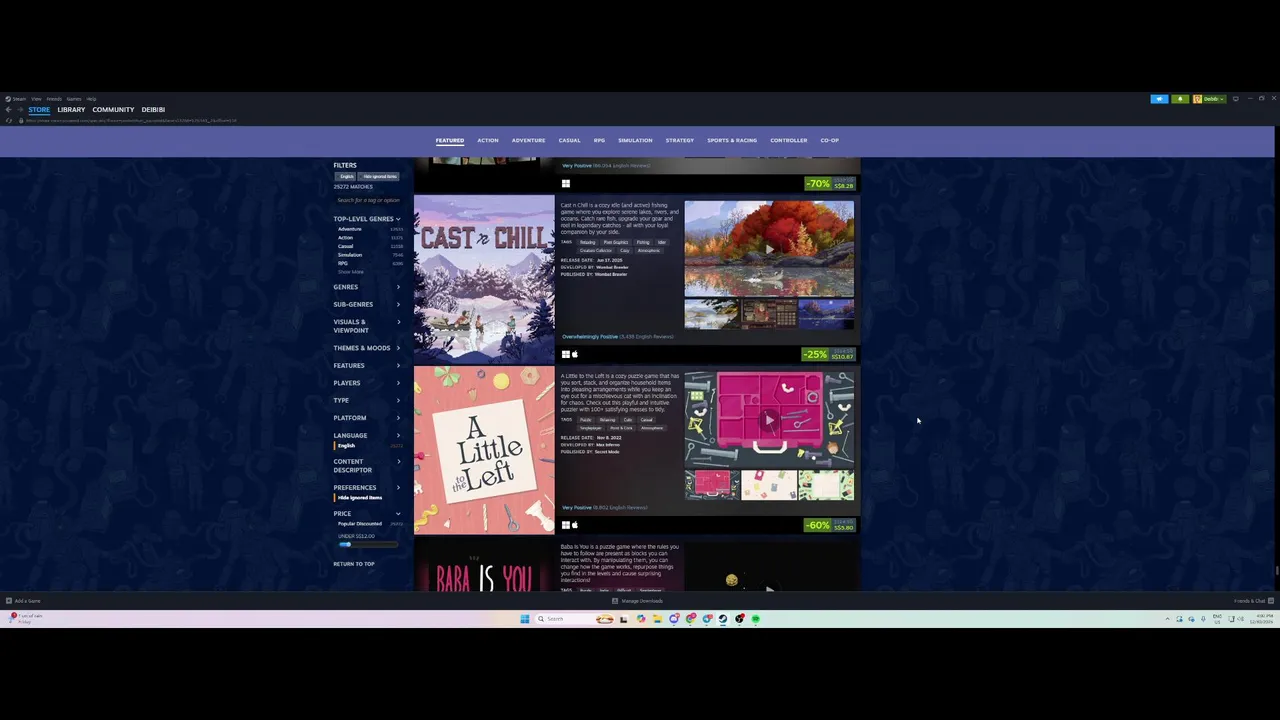Click the search for a tag field
1280x720 pixels.
[368, 200]
